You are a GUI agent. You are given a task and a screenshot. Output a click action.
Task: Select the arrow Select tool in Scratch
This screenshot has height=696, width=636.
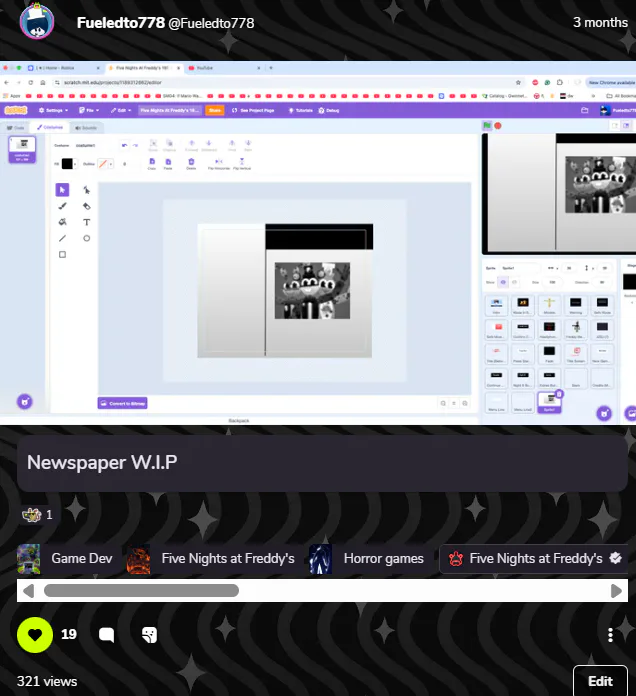62,190
